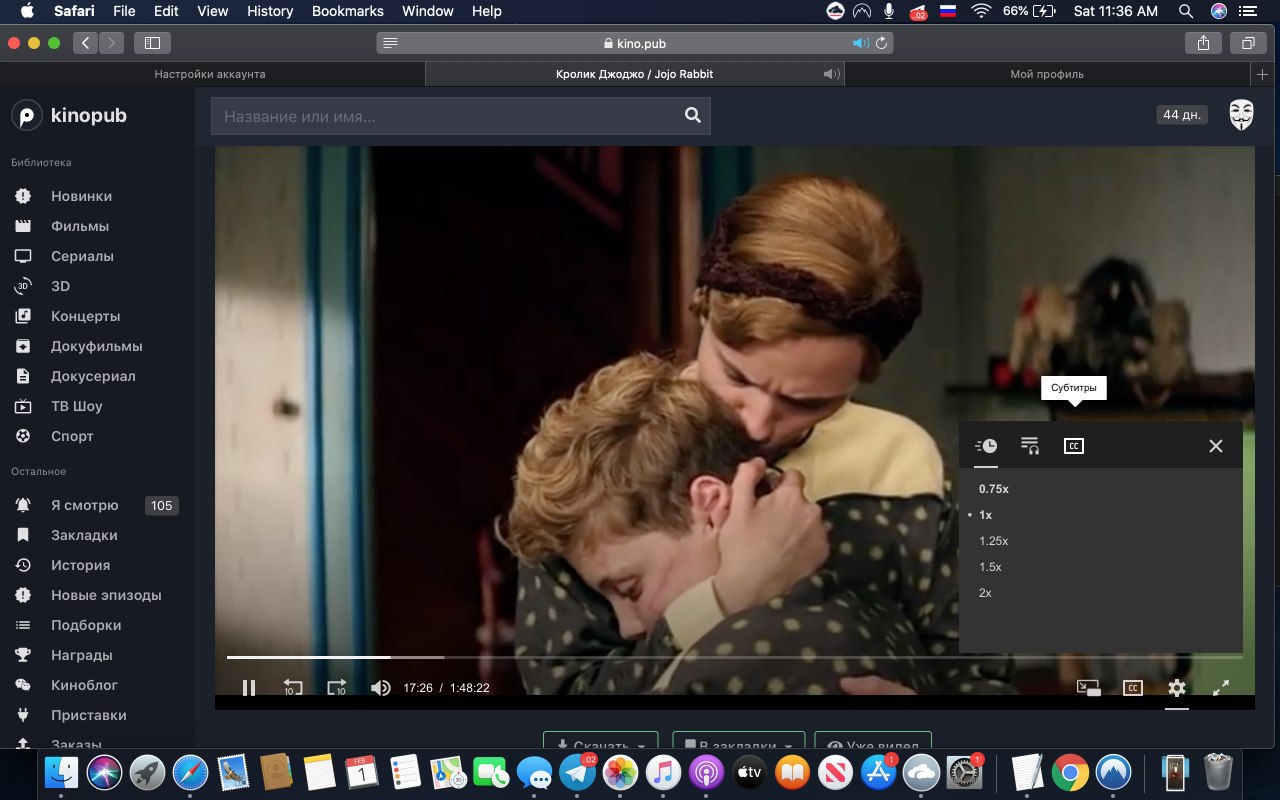Image resolution: width=1280 pixels, height=800 pixels.
Task: Open user avatar profile menu
Action: pyautogui.click(x=1241, y=115)
